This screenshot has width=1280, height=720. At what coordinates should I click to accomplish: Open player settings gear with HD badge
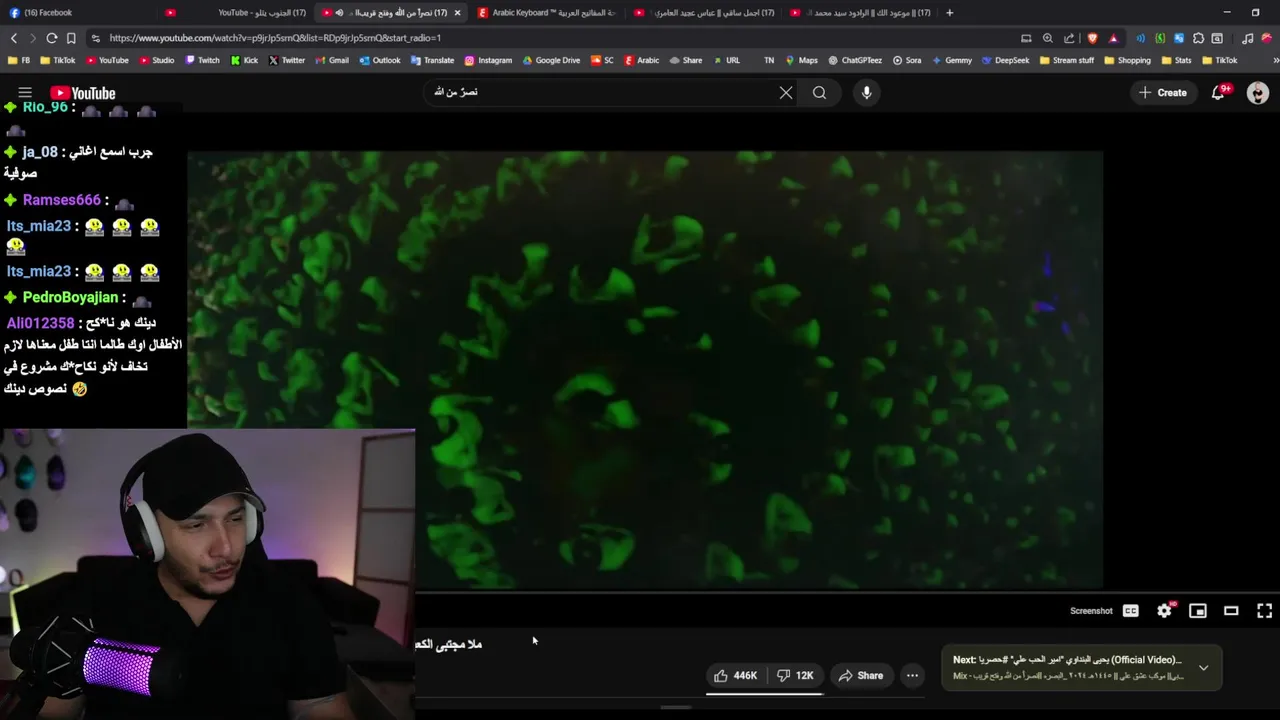pos(1165,611)
